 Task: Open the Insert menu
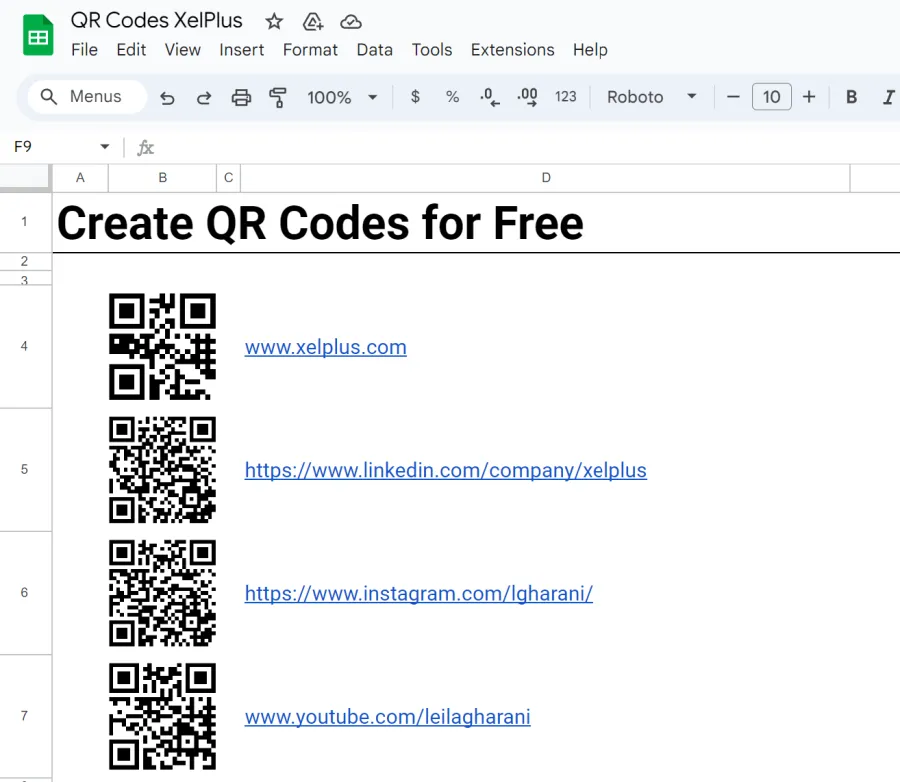242,50
